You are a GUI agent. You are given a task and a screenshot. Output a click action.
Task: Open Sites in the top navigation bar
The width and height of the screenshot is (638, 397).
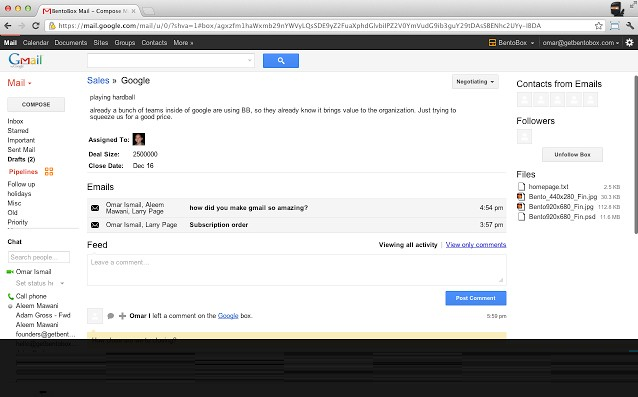pyautogui.click(x=101, y=43)
